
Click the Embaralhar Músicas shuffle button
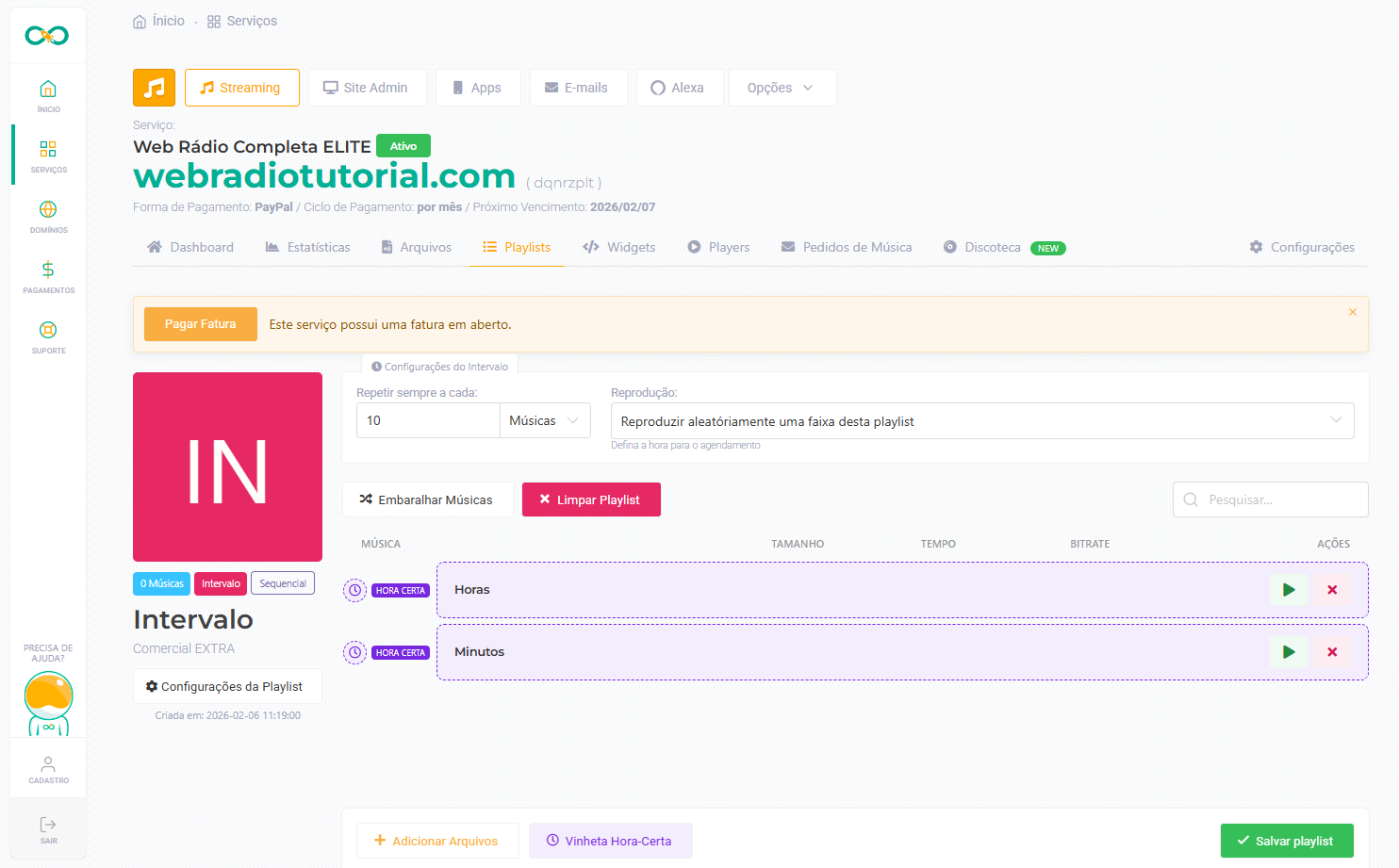tap(427, 500)
